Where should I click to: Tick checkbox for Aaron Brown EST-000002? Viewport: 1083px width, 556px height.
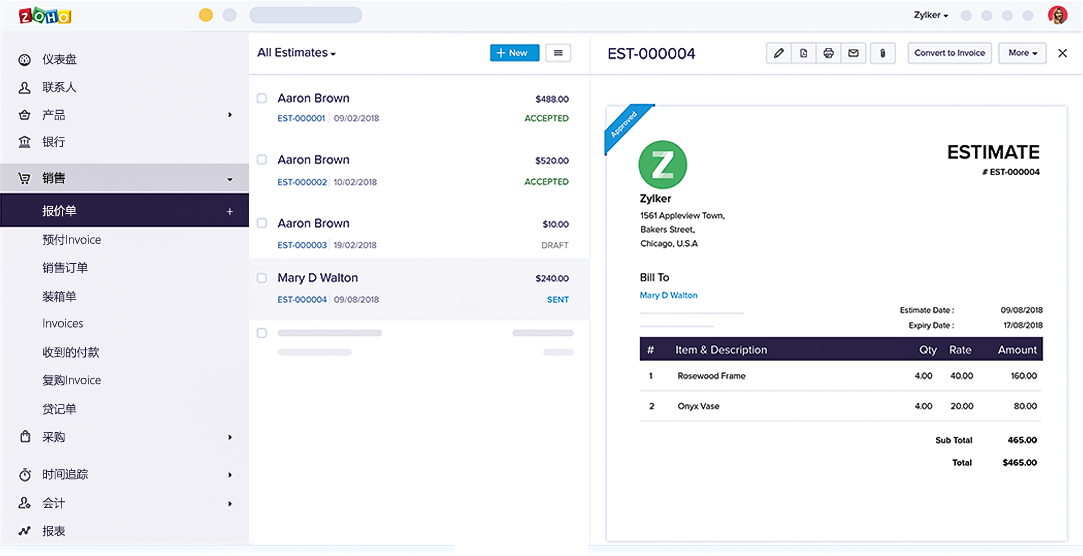[262, 160]
